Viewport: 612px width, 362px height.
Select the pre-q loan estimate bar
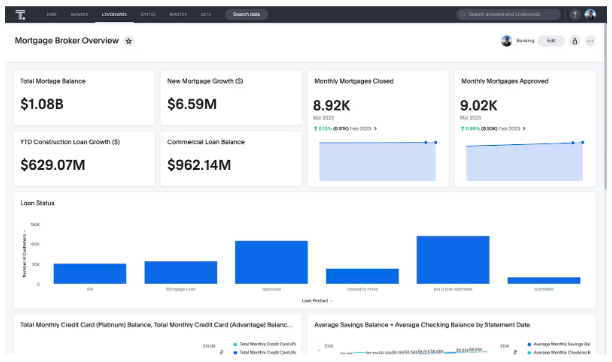(x=453, y=260)
